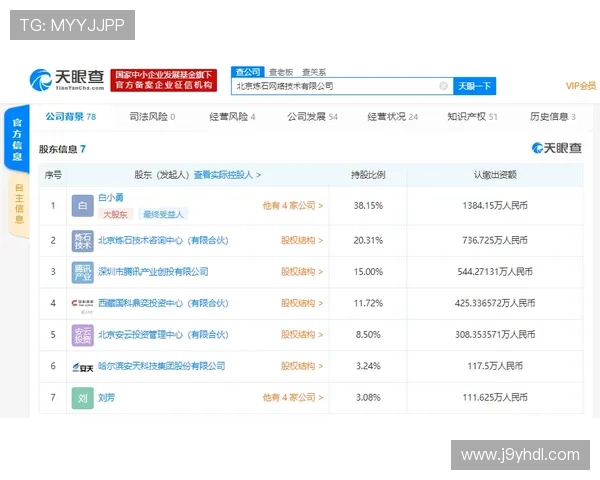This screenshot has height=480, width=600.
Task: Click the 最终受益人 tag
Action: (x=163, y=214)
